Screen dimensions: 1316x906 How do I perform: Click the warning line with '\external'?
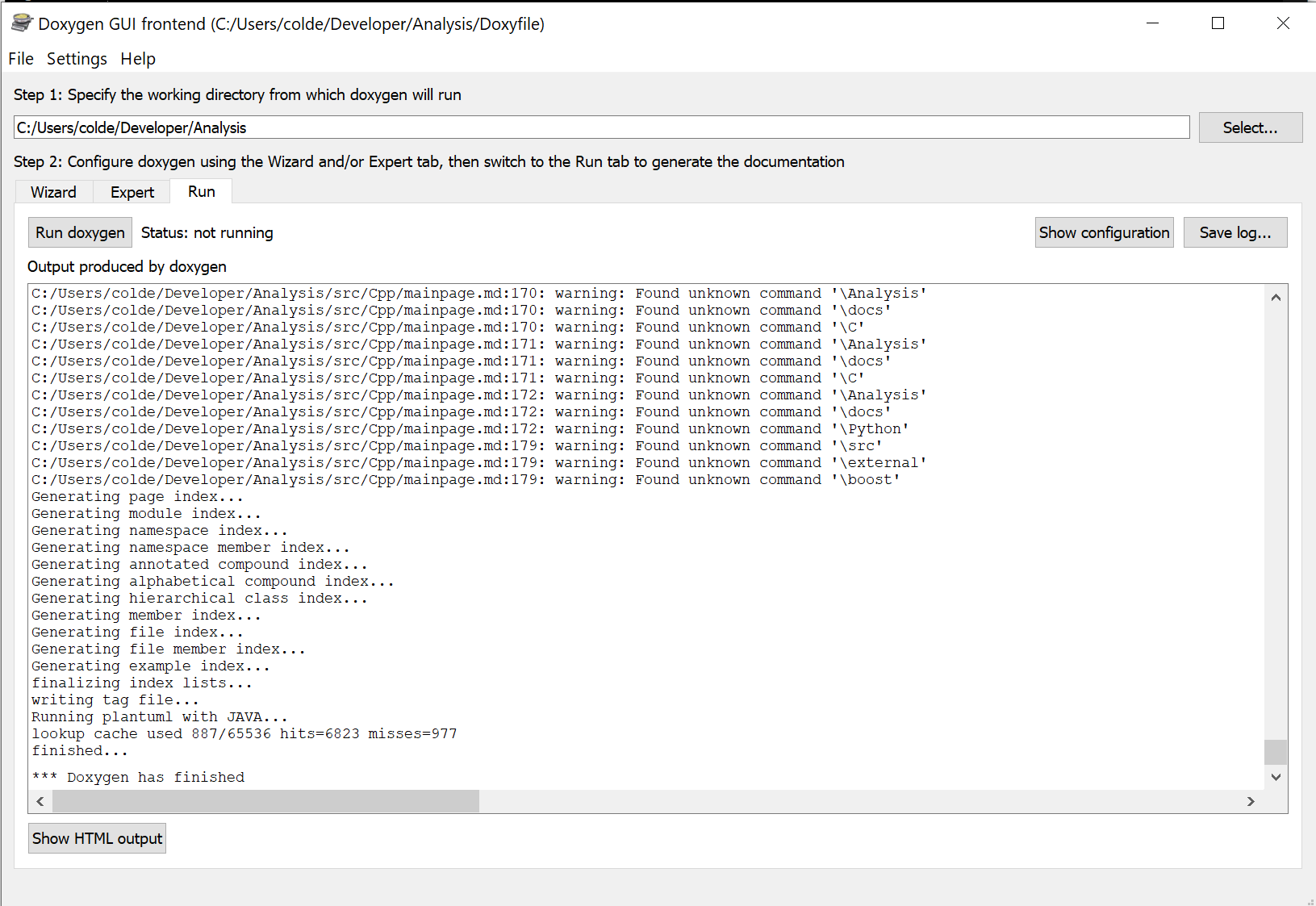tap(479, 462)
